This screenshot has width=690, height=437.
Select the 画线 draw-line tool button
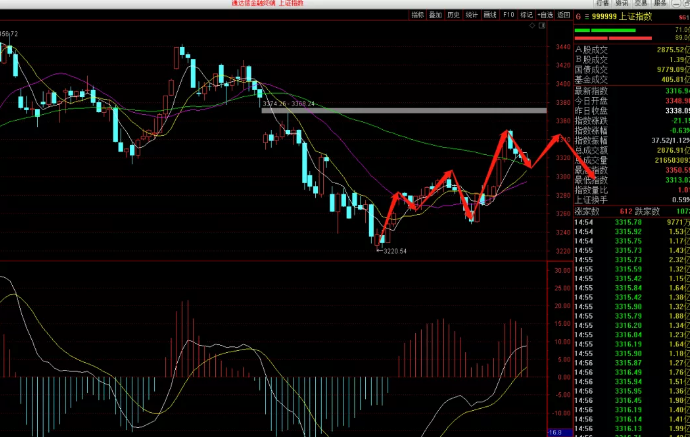click(490, 15)
